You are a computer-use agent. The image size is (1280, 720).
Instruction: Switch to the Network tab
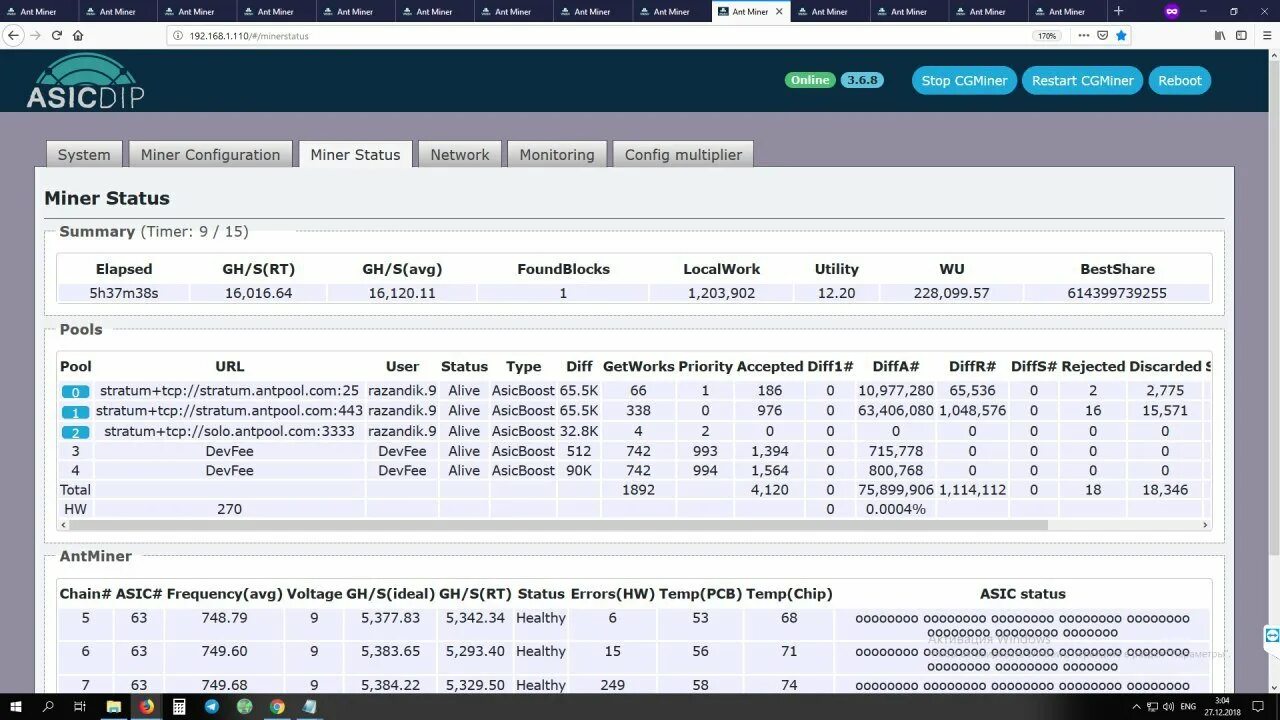coord(460,154)
